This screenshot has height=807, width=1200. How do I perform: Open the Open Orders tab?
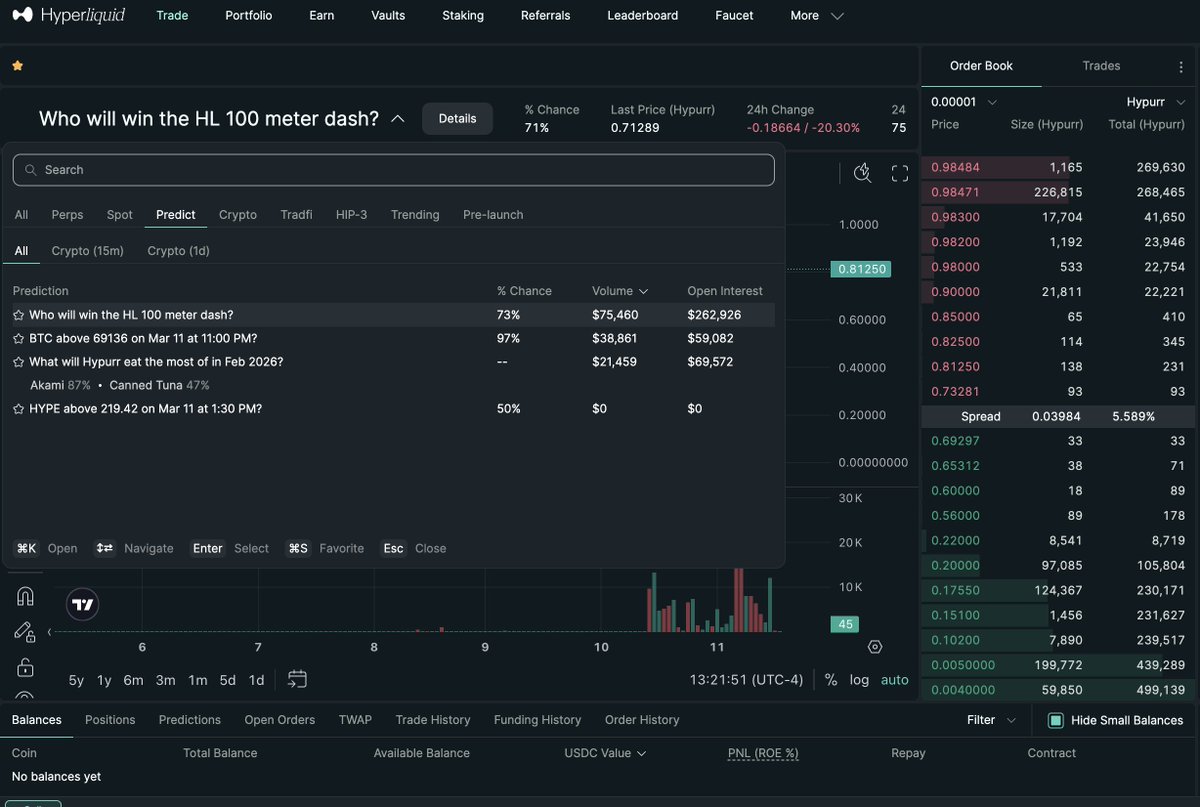tap(280, 720)
